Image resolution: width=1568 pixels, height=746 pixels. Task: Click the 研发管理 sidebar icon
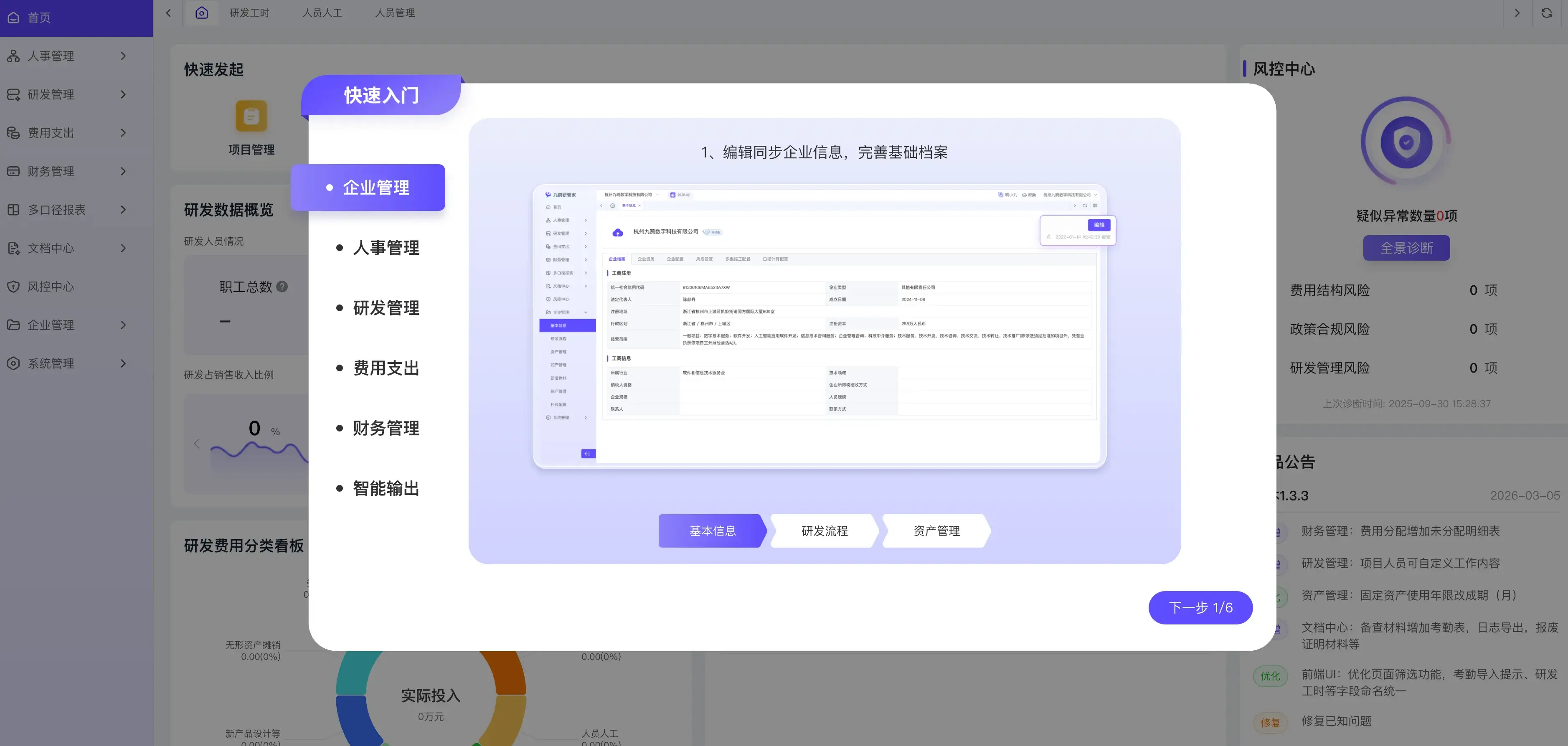coord(13,94)
